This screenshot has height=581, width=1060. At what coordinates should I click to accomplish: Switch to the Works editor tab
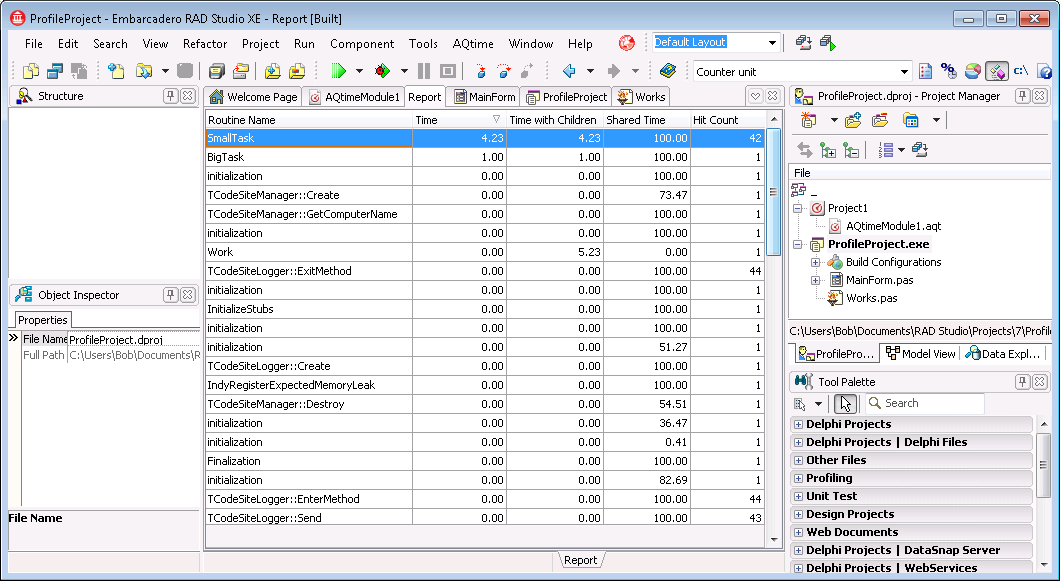click(642, 97)
